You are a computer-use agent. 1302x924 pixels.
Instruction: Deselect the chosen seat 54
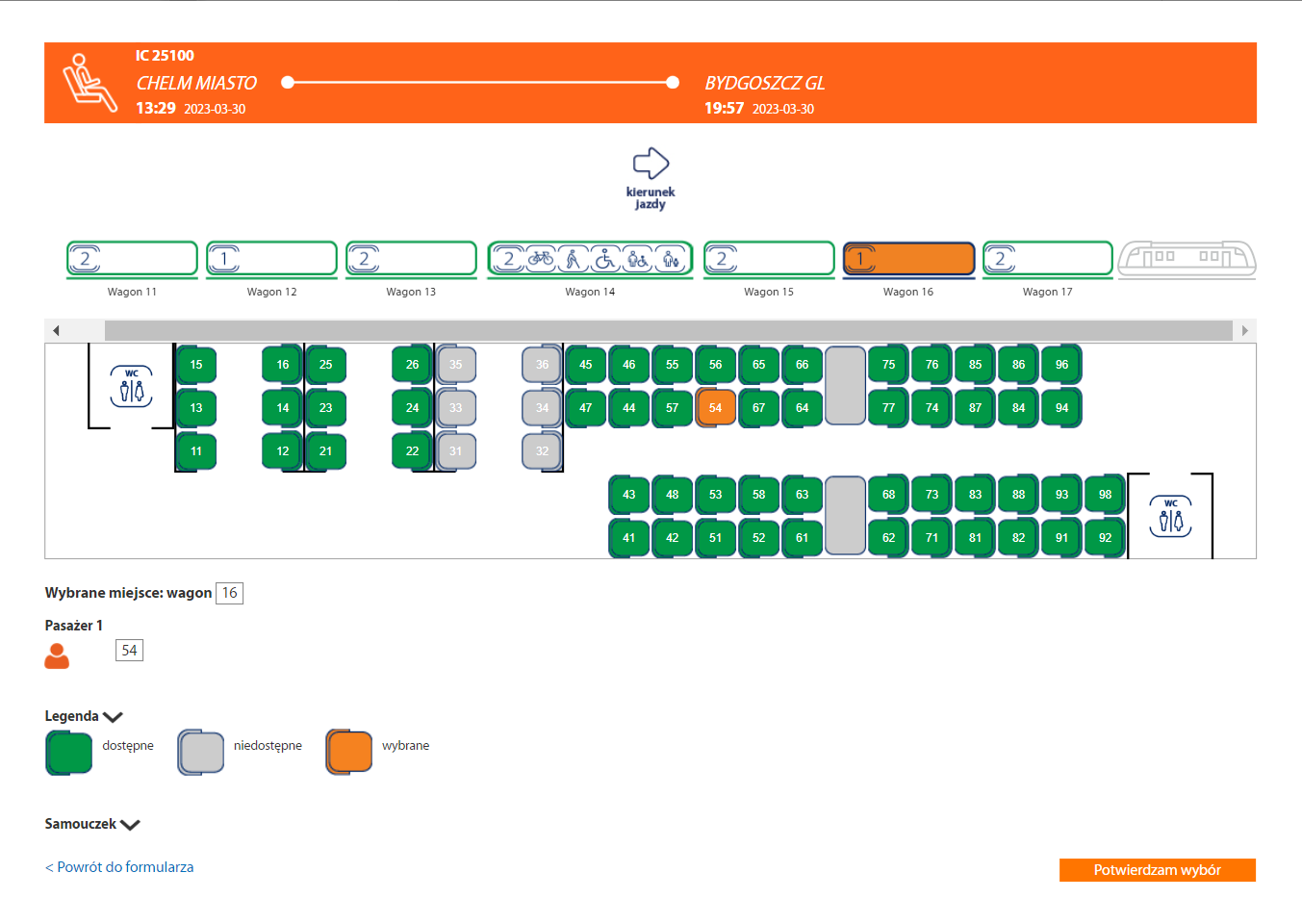[x=715, y=408]
